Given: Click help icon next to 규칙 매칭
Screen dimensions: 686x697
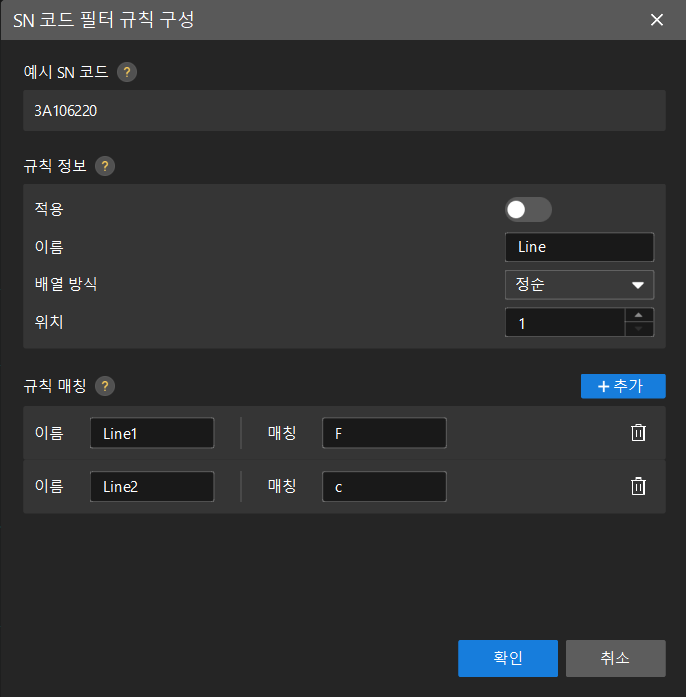Looking at the screenshot, I should (x=105, y=386).
